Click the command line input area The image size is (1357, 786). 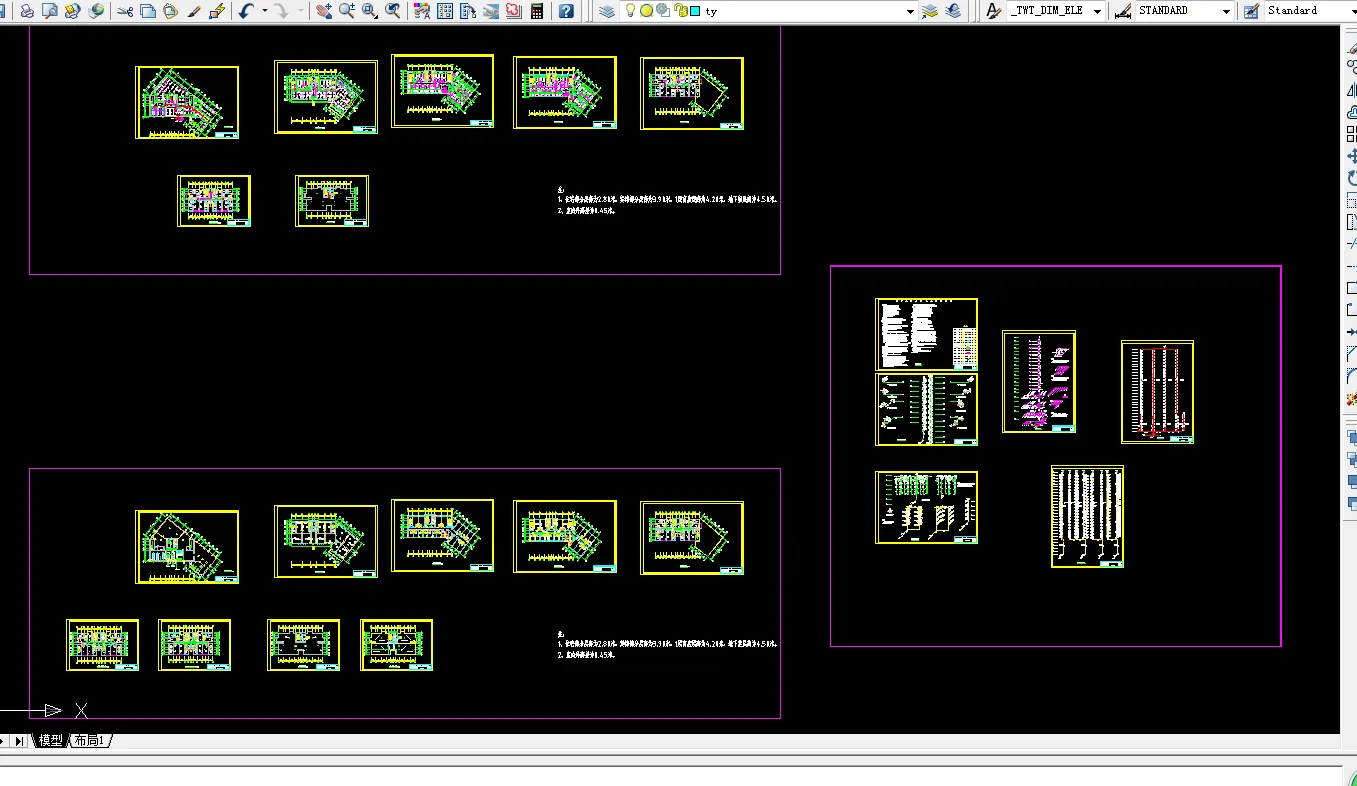[670, 778]
